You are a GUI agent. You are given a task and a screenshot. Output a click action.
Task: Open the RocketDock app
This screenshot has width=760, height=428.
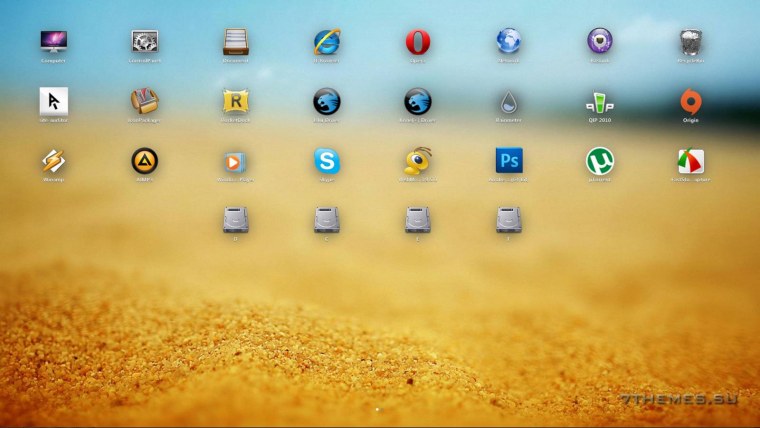(236, 101)
